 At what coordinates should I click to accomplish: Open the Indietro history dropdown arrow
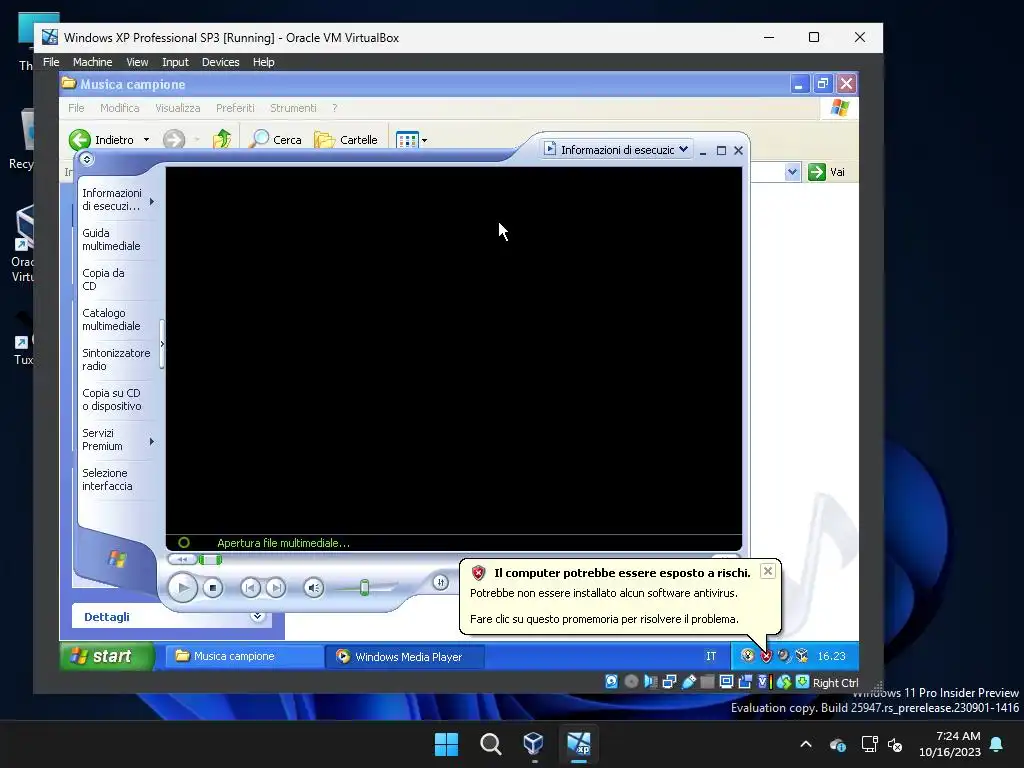[x=146, y=140]
